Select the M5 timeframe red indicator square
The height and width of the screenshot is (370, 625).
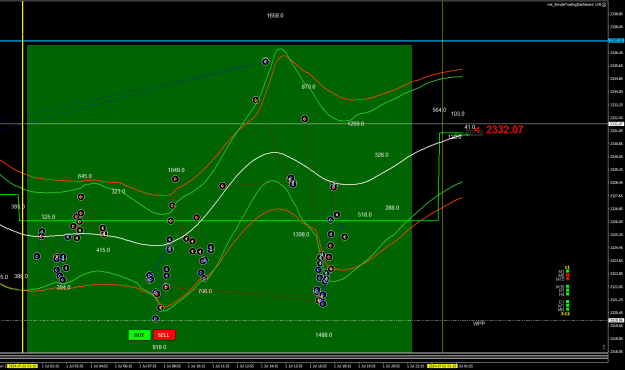(568, 275)
